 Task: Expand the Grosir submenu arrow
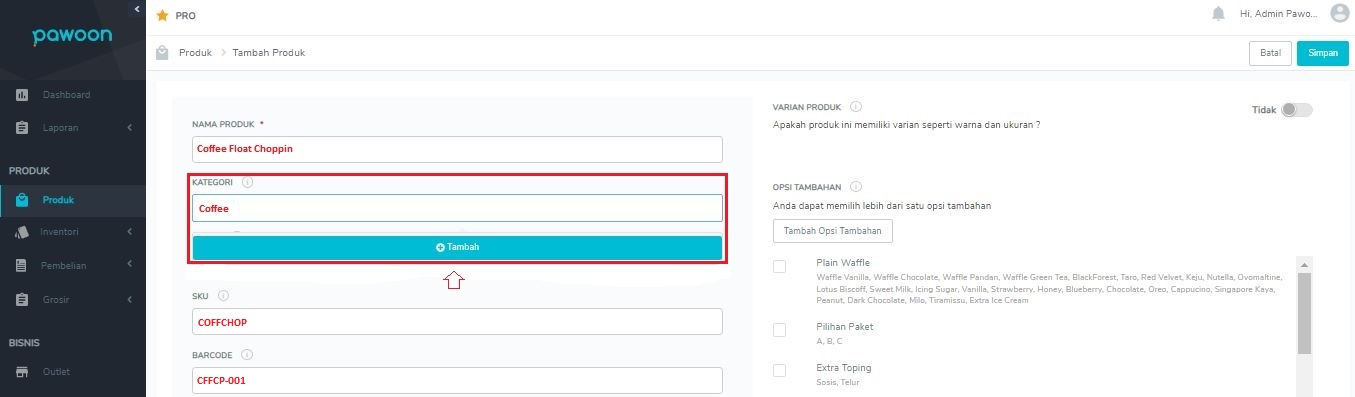tap(129, 299)
